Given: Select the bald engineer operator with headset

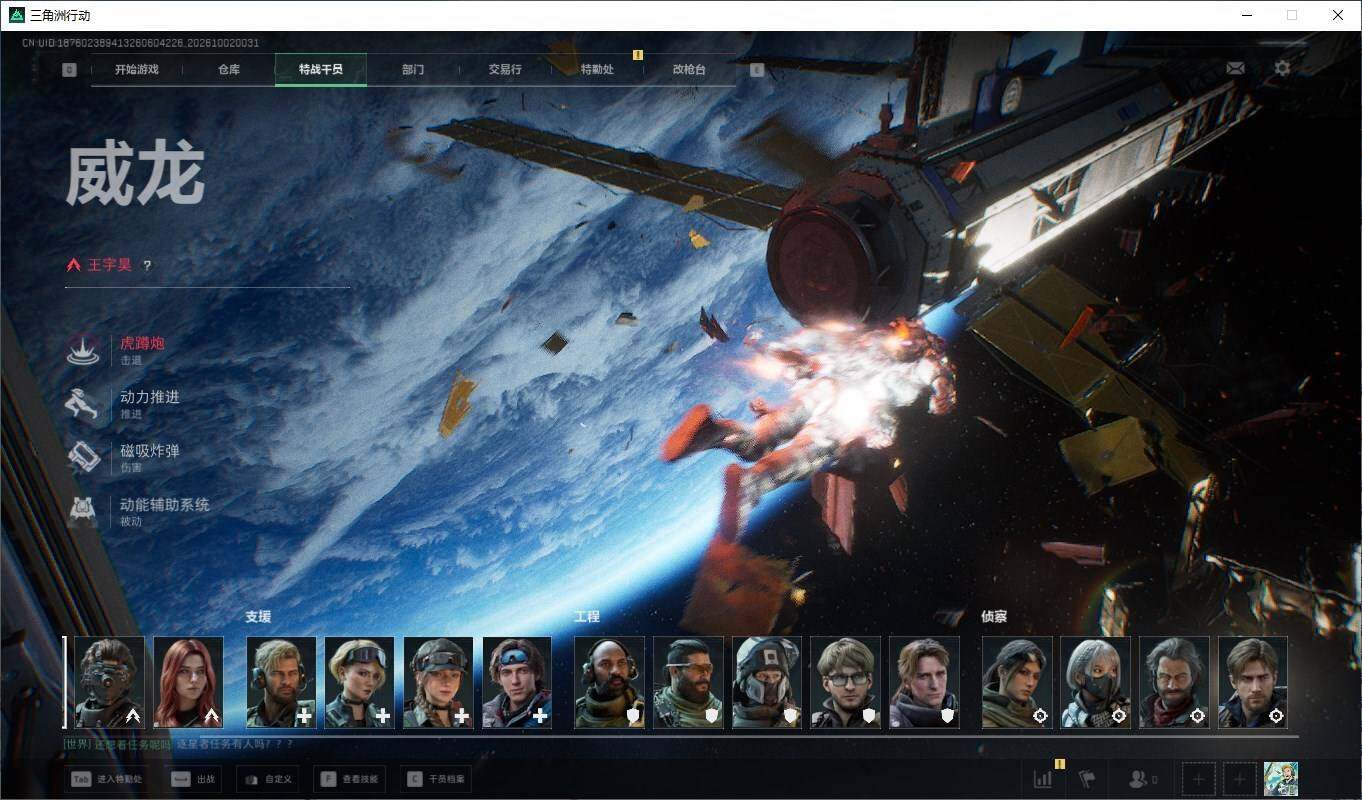Looking at the screenshot, I should click(610, 682).
